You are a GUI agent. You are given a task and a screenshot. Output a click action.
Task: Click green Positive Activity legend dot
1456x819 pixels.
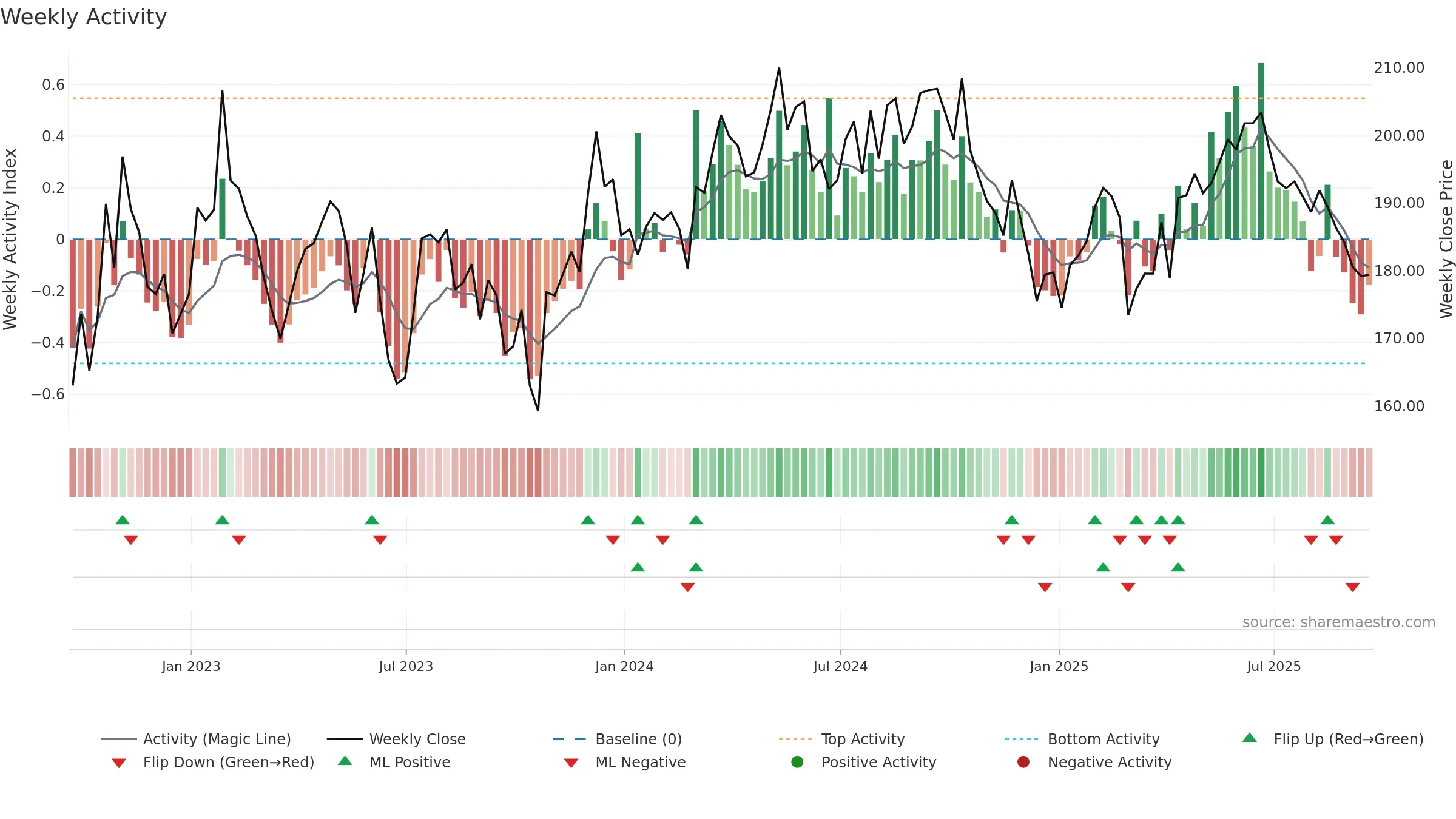(797, 762)
